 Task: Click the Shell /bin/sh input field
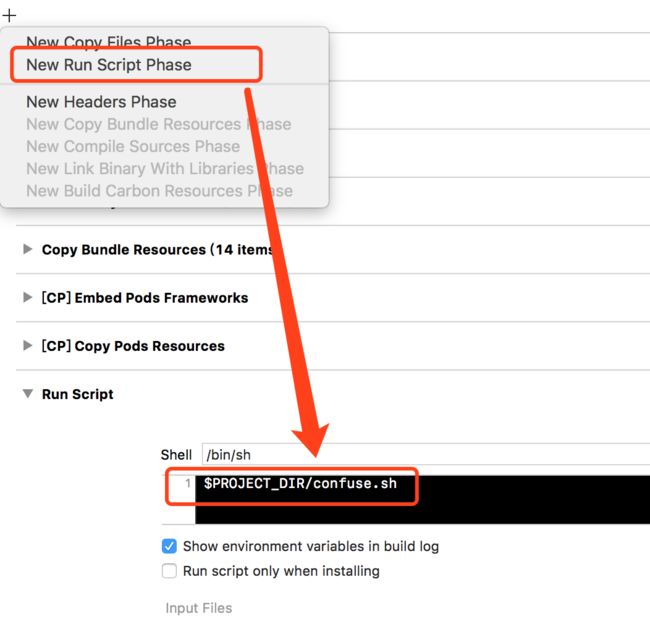pos(426,454)
